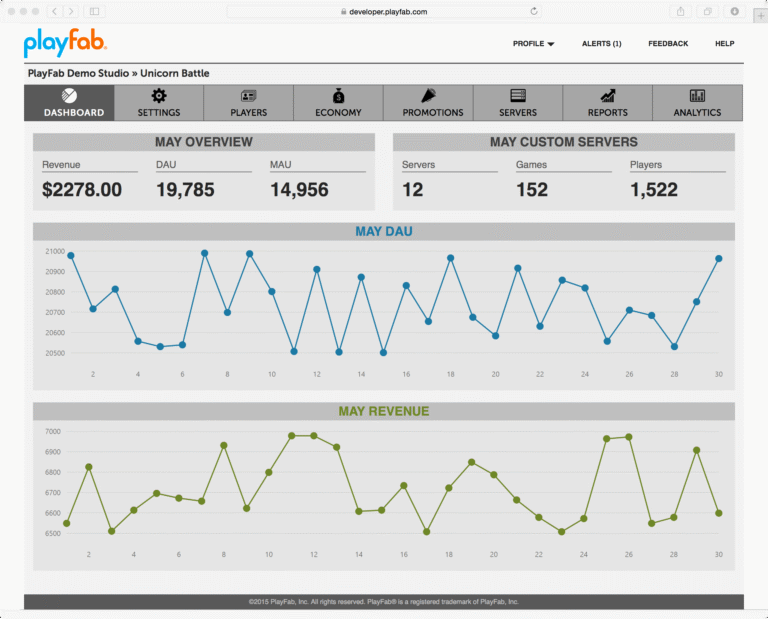Click the MAY REVENUE chart title
The width and height of the screenshot is (768, 619).
point(384,411)
